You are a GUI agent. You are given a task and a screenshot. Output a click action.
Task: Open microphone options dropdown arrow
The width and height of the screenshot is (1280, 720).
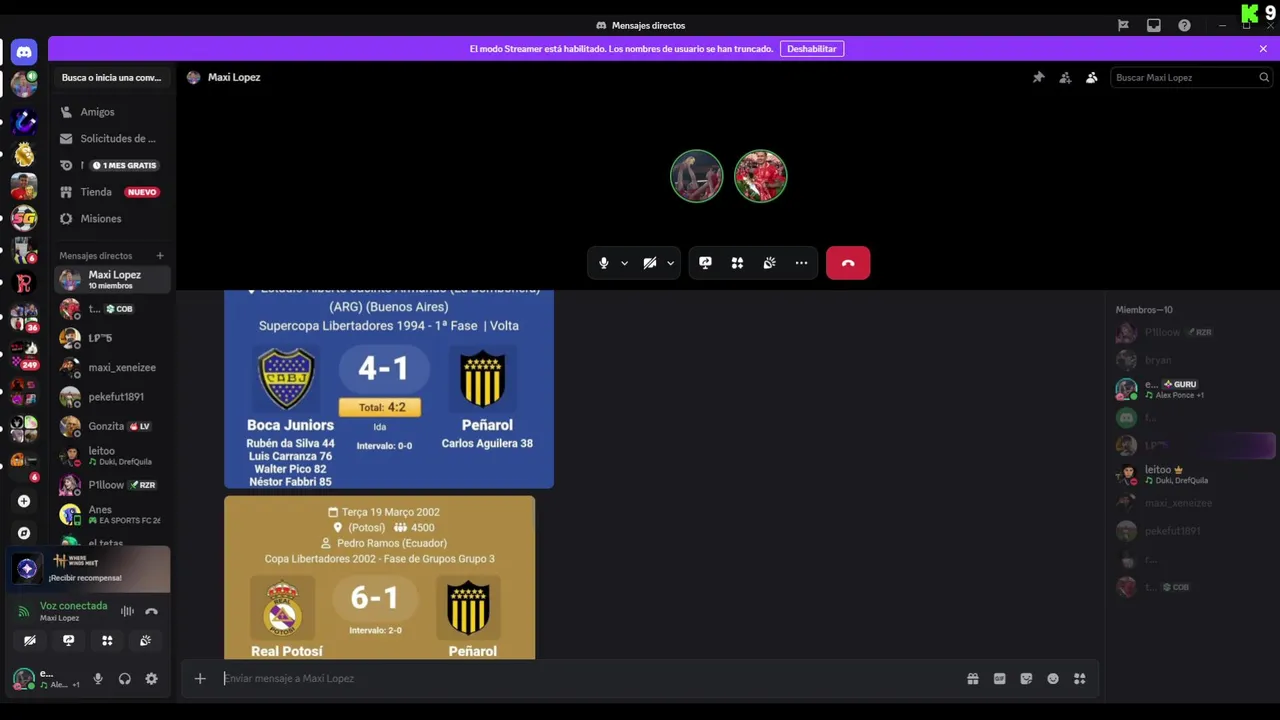624,263
